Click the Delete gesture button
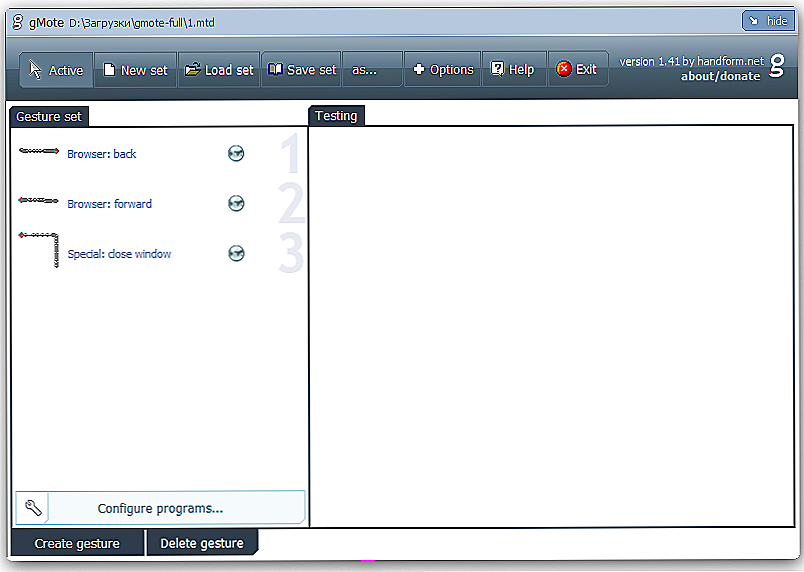Image resolution: width=804 pixels, height=572 pixels. 202,543
